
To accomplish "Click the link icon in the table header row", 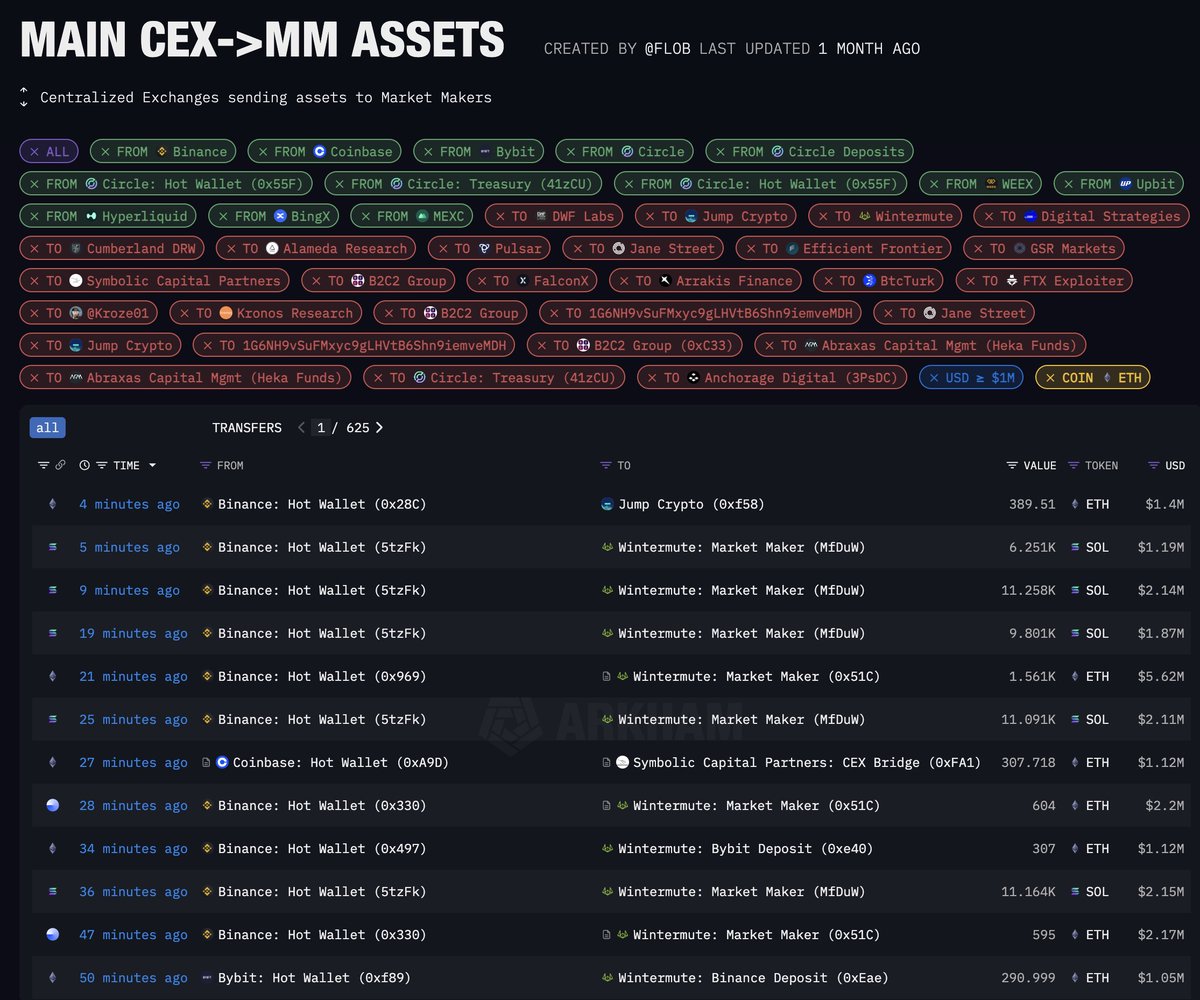I will [x=58, y=465].
